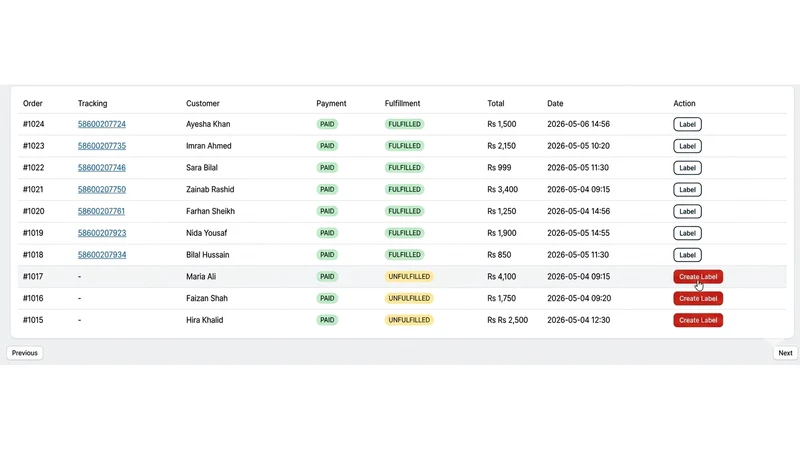Click Label button for Bilal Hussain's order

pos(687,255)
